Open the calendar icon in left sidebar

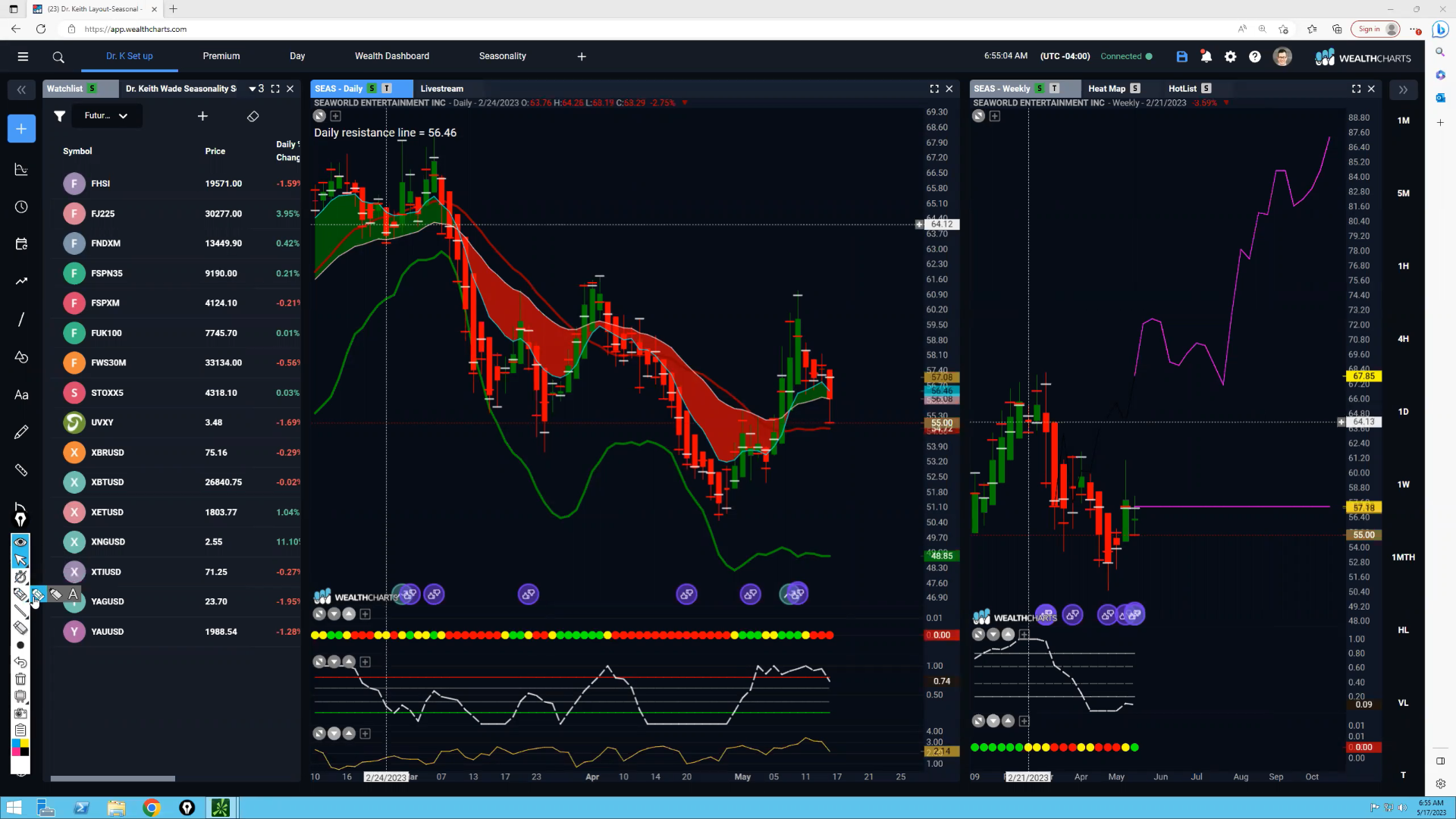coord(21,244)
